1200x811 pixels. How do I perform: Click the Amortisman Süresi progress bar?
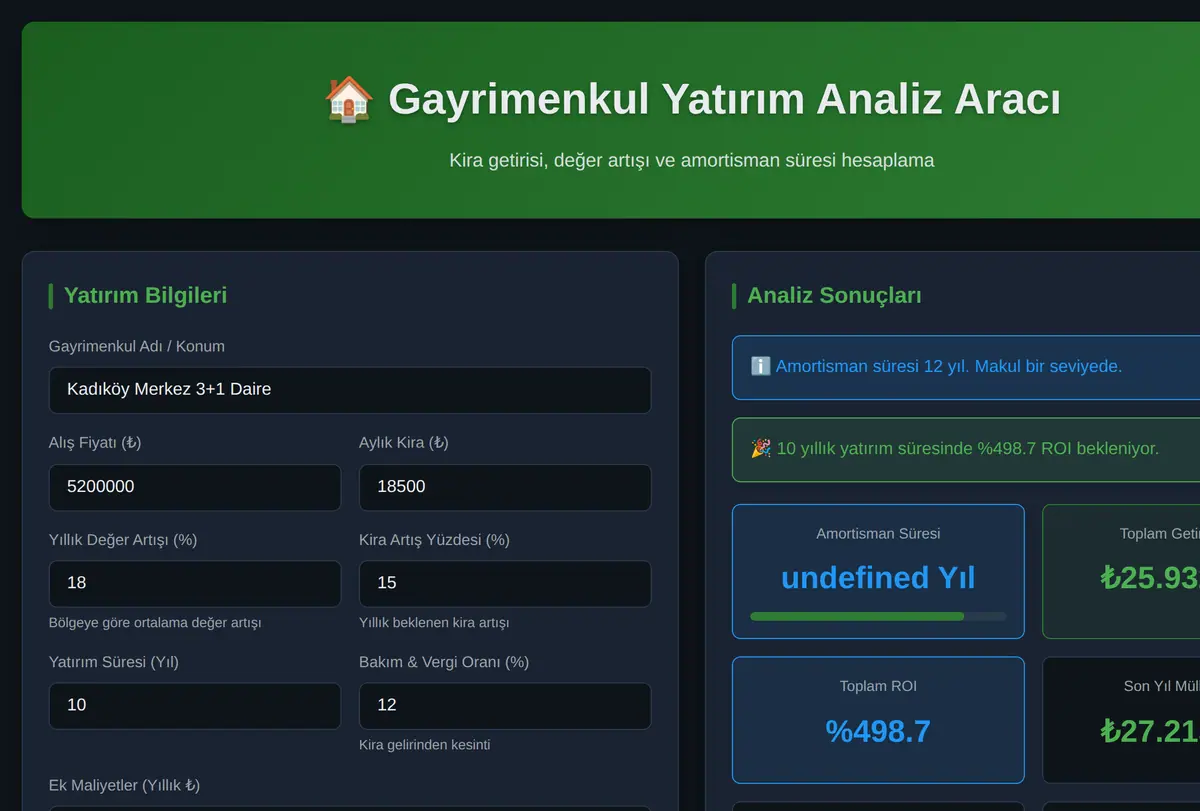[x=878, y=616]
